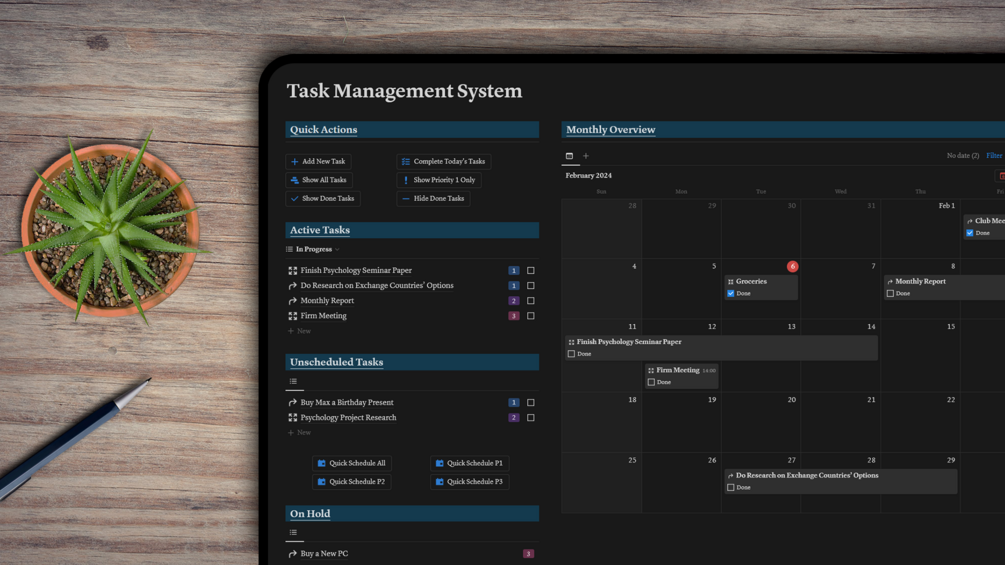Open the In Progress view dropdown

(x=313, y=249)
